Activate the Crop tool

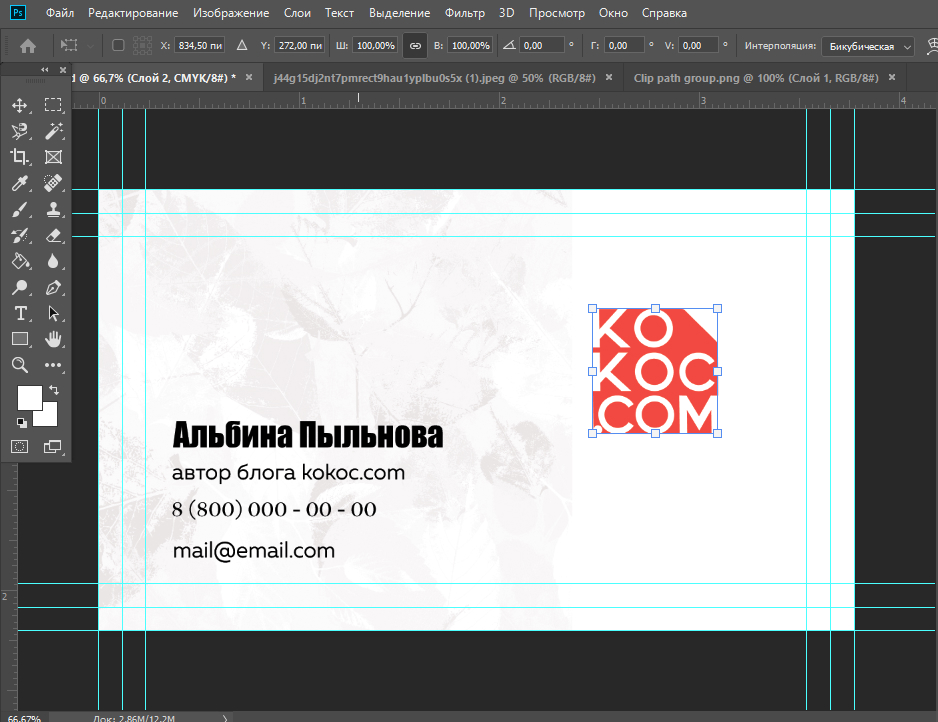click(19, 157)
